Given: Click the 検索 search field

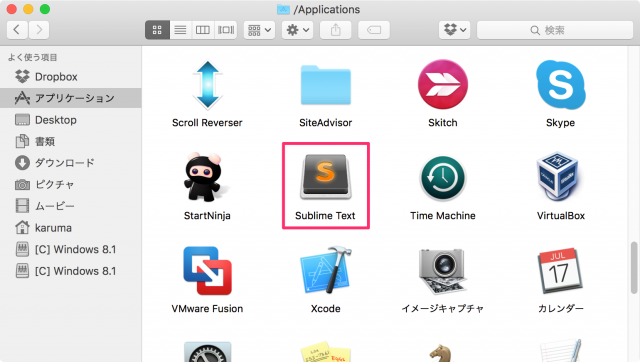Looking at the screenshot, I should 555,30.
